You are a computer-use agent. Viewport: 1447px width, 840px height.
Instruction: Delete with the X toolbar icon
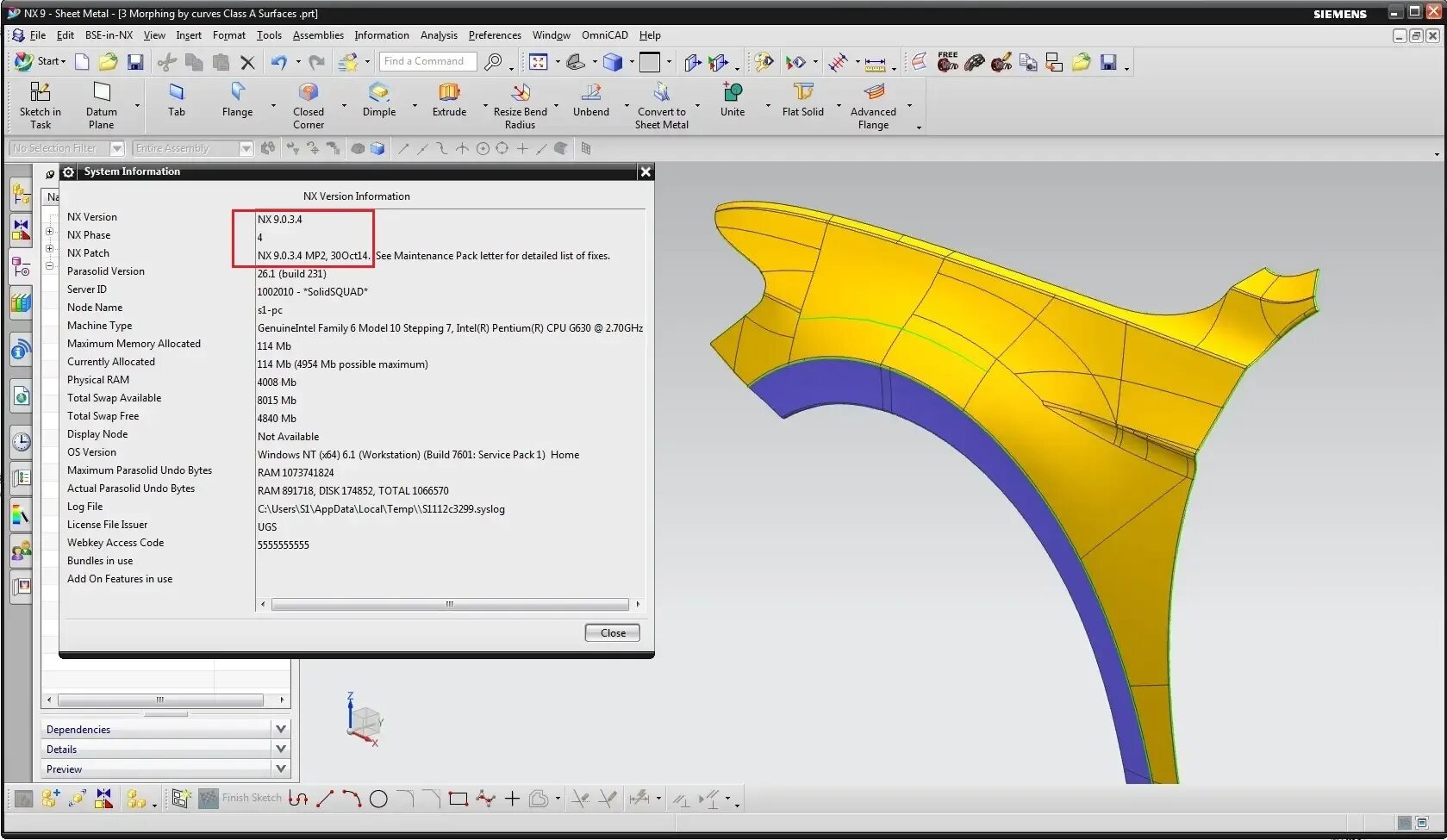tap(247, 61)
